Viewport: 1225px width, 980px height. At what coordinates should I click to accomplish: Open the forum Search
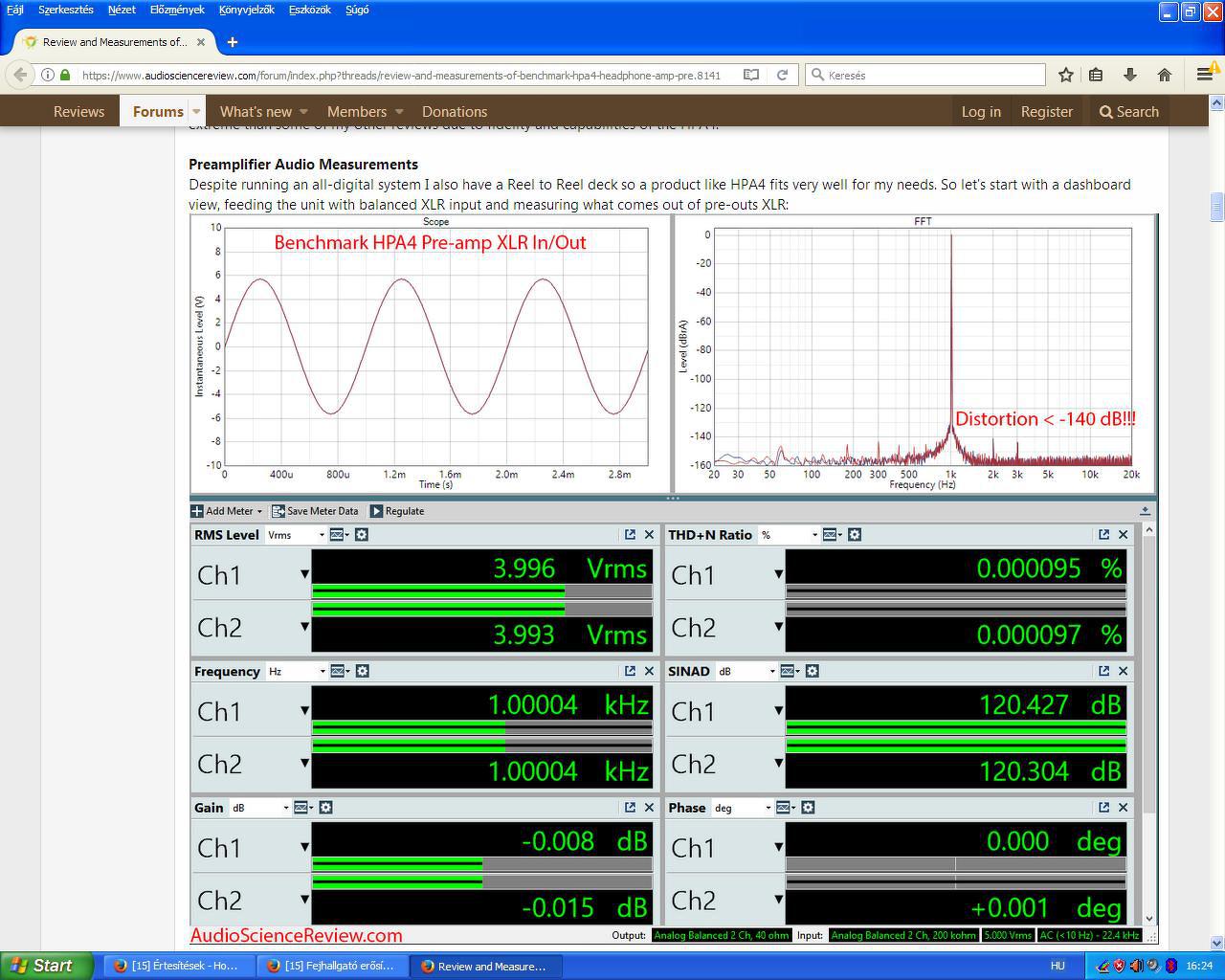pos(1129,112)
